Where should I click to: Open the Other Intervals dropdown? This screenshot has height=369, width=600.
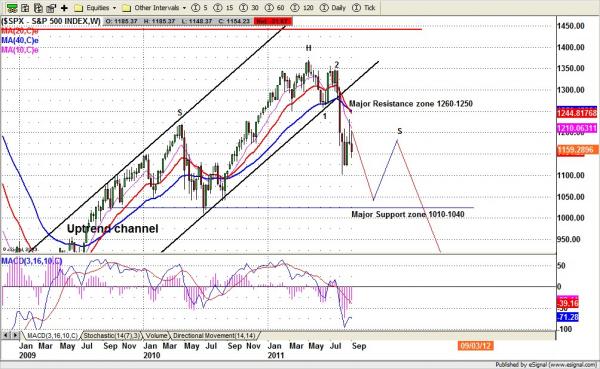[x=154, y=8]
